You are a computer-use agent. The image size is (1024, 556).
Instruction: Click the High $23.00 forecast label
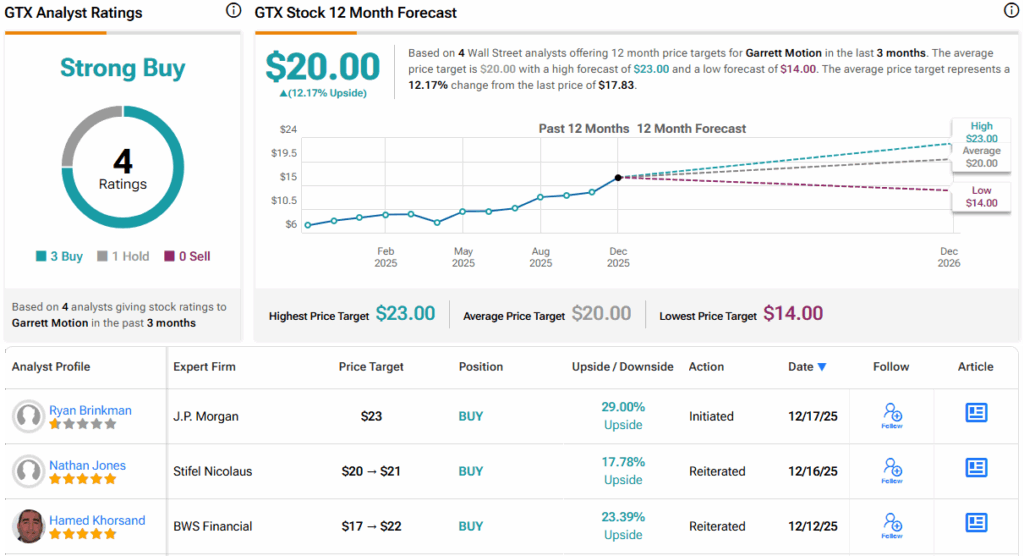(x=981, y=133)
